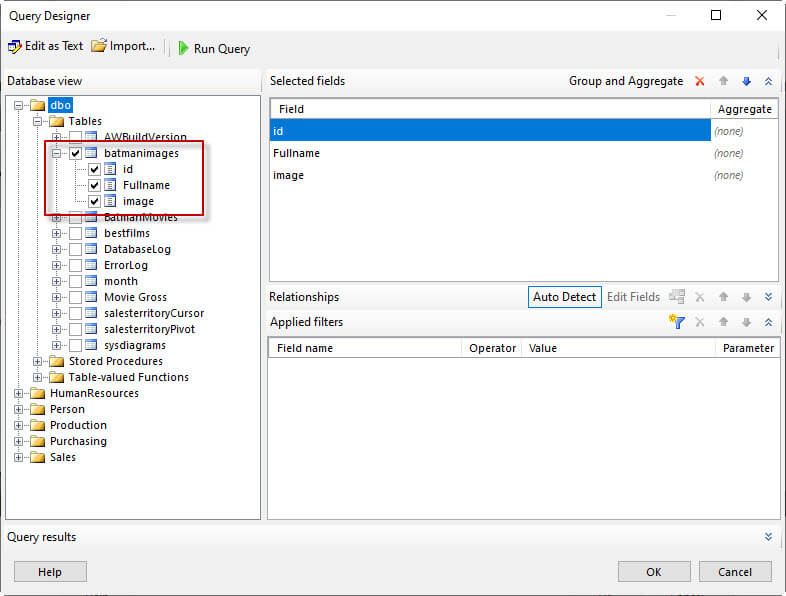
Task: Expand the Production schema node
Action: click(x=19, y=426)
